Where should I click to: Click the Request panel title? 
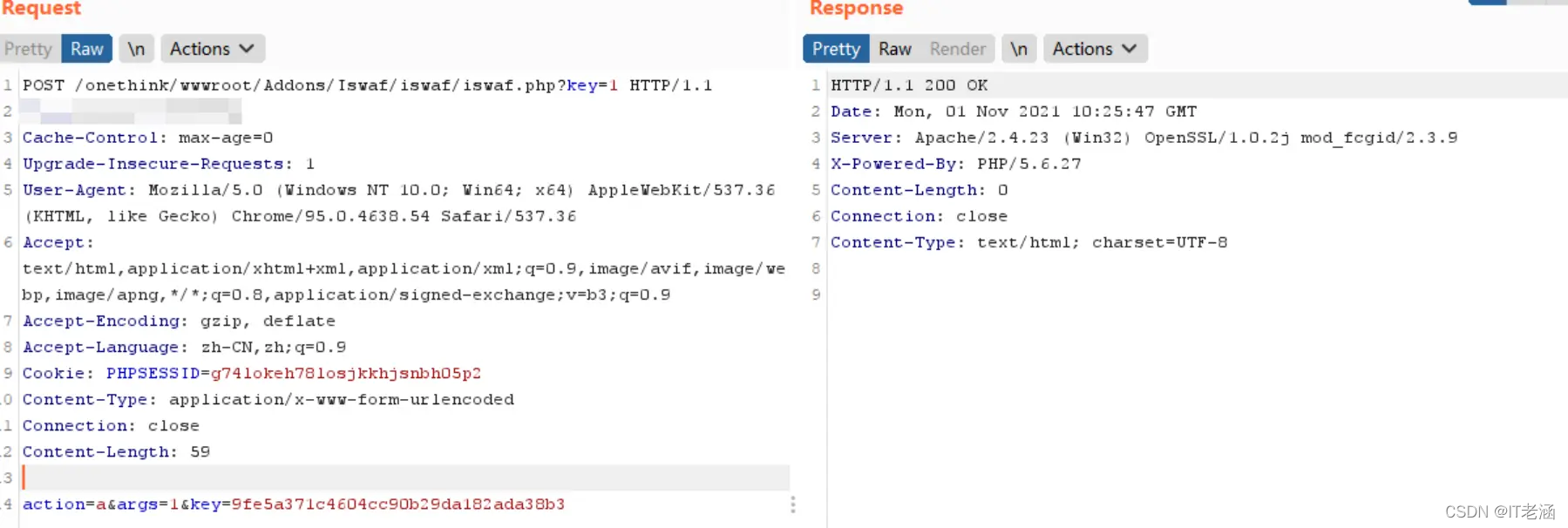pyautogui.click(x=40, y=9)
